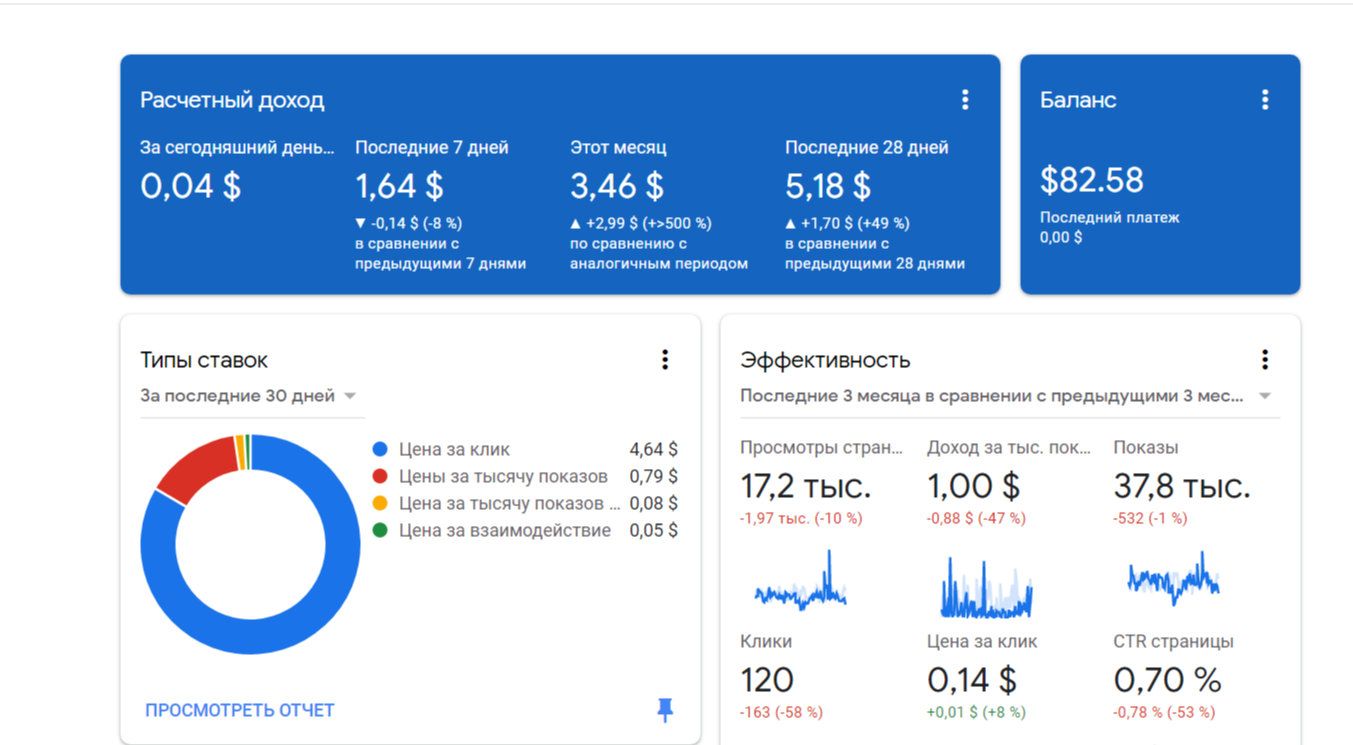Click the Типы ставок card title
The height and width of the screenshot is (745, 1353).
click(x=204, y=360)
